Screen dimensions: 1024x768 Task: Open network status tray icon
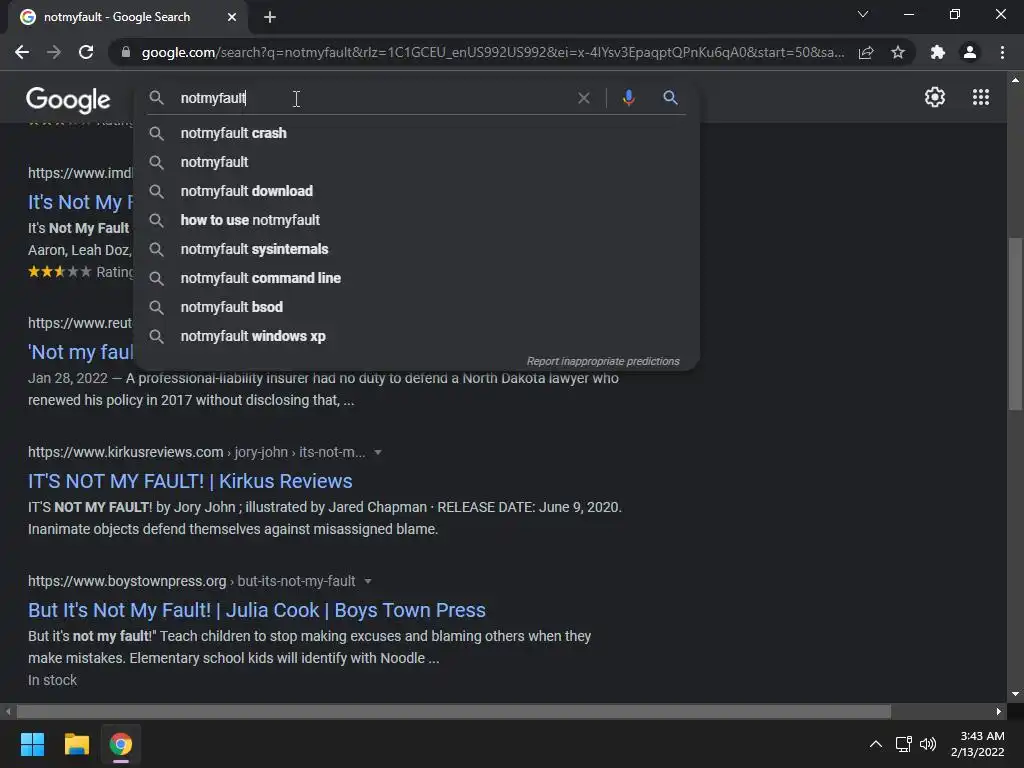pos(903,744)
